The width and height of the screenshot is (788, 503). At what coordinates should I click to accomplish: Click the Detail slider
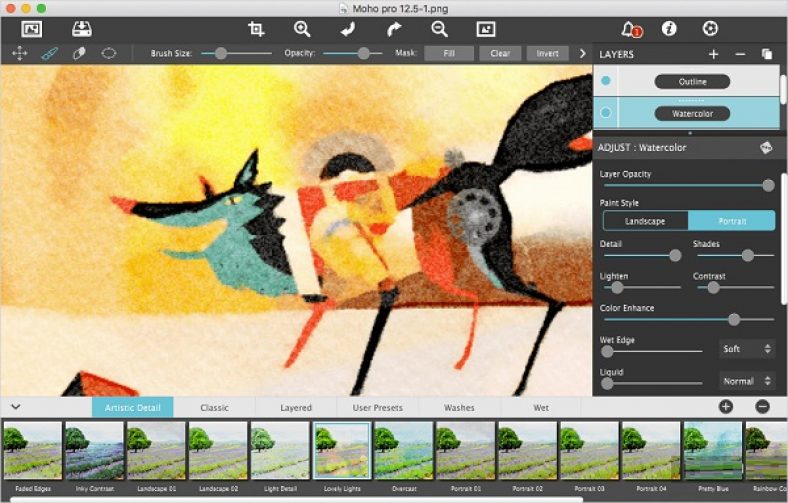tap(642, 255)
